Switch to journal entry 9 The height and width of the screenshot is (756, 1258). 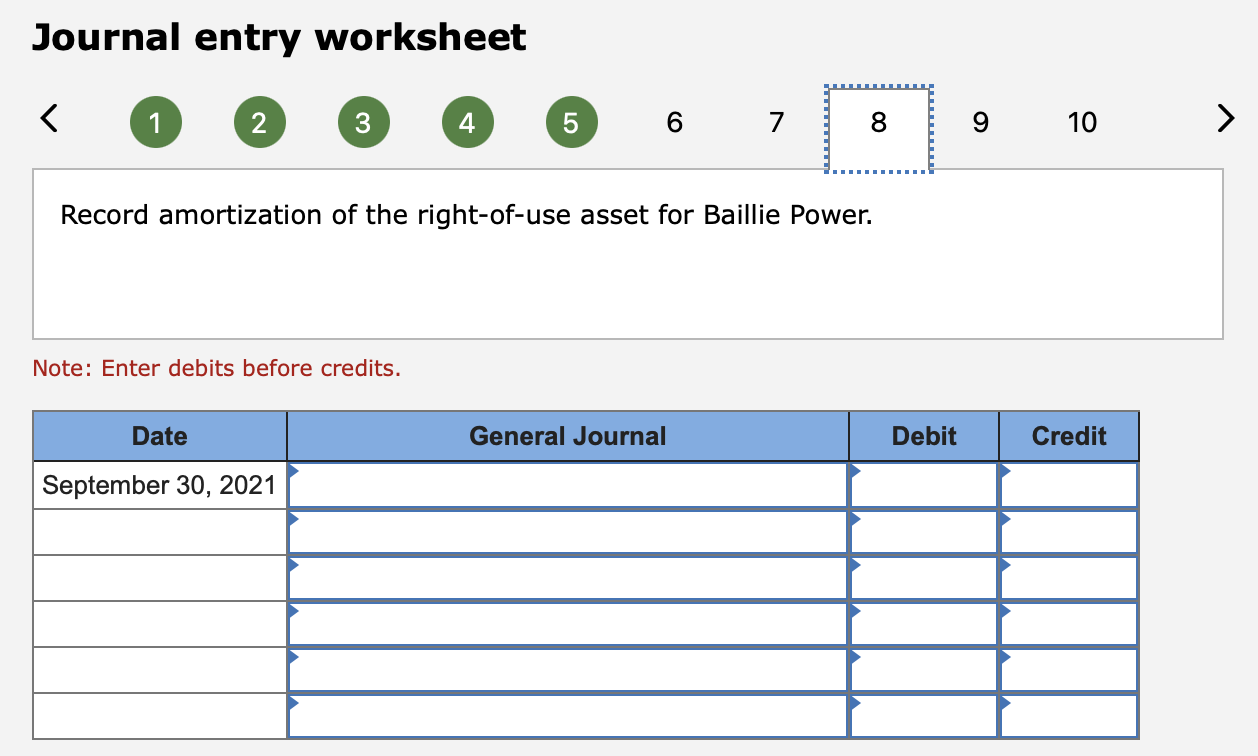pyautogui.click(x=980, y=123)
